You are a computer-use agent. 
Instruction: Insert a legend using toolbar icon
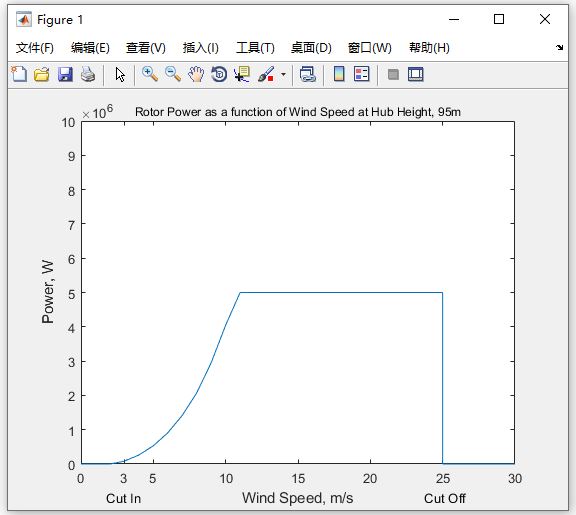coord(362,74)
